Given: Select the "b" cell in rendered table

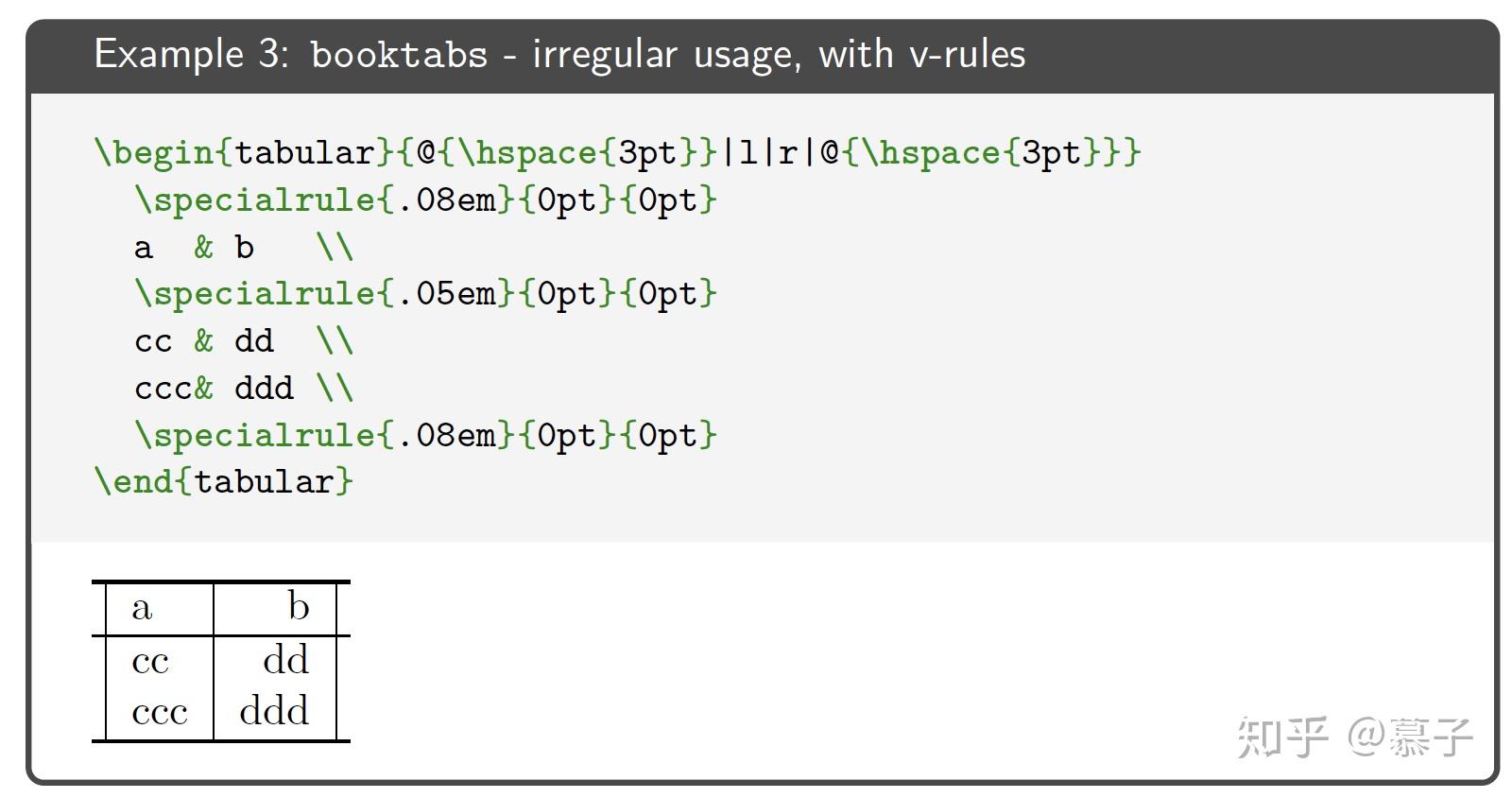Looking at the screenshot, I should [299, 607].
